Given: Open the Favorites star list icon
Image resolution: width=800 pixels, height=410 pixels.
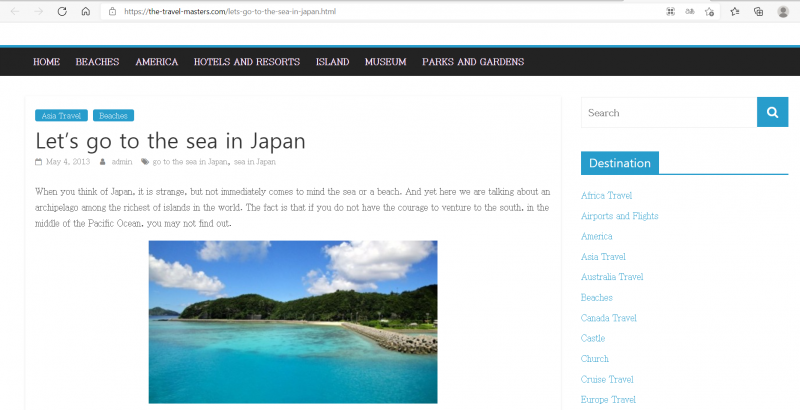Looking at the screenshot, I should 735,11.
